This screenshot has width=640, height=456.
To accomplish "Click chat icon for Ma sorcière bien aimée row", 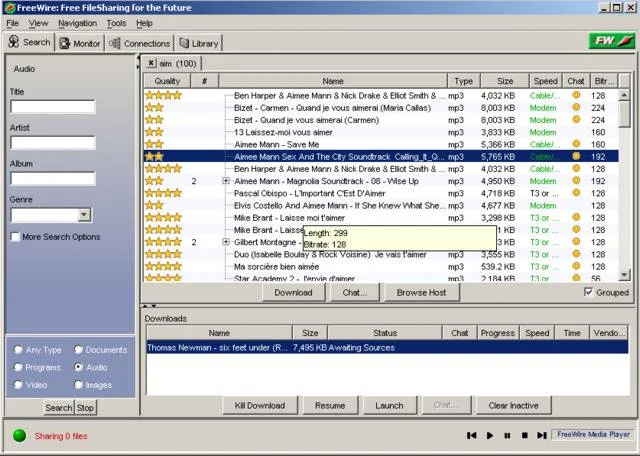I will pyautogui.click(x=576, y=266).
